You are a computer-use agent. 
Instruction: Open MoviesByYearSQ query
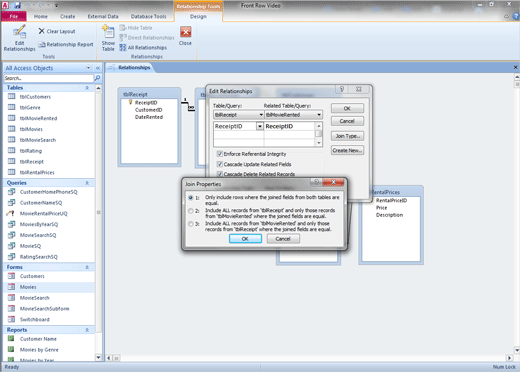point(39,224)
